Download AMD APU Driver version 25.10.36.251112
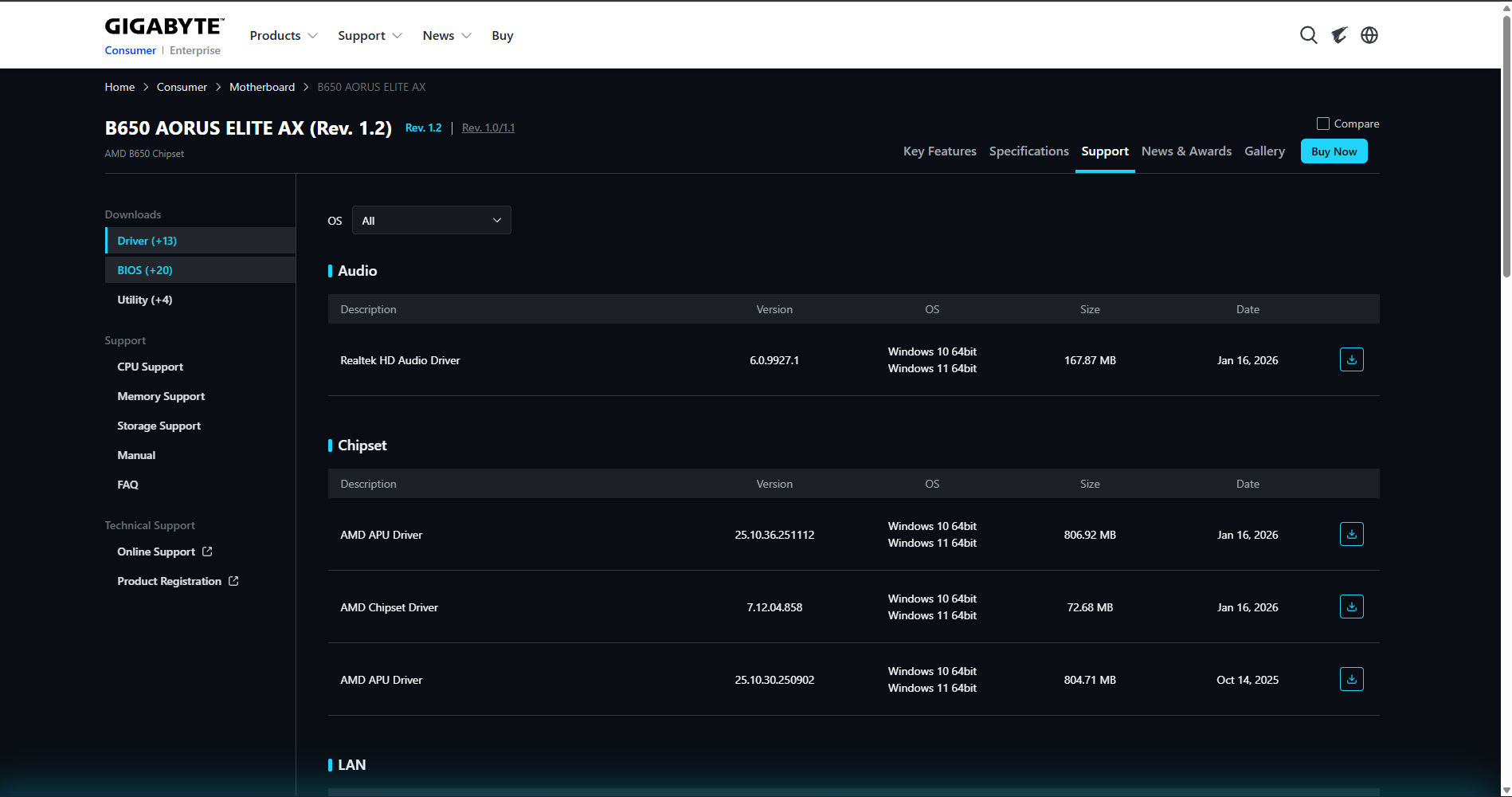This screenshot has height=797, width=1512. pyautogui.click(x=1352, y=534)
